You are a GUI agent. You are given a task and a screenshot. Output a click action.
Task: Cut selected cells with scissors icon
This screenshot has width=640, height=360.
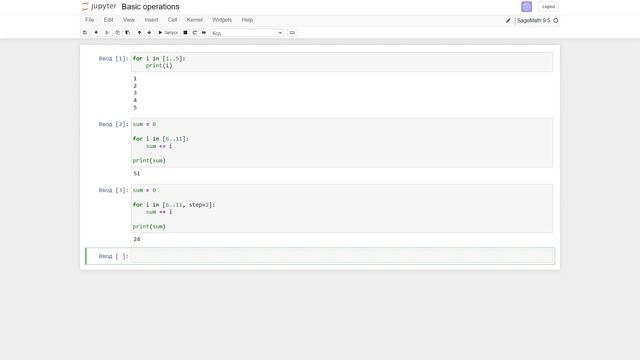(x=107, y=33)
